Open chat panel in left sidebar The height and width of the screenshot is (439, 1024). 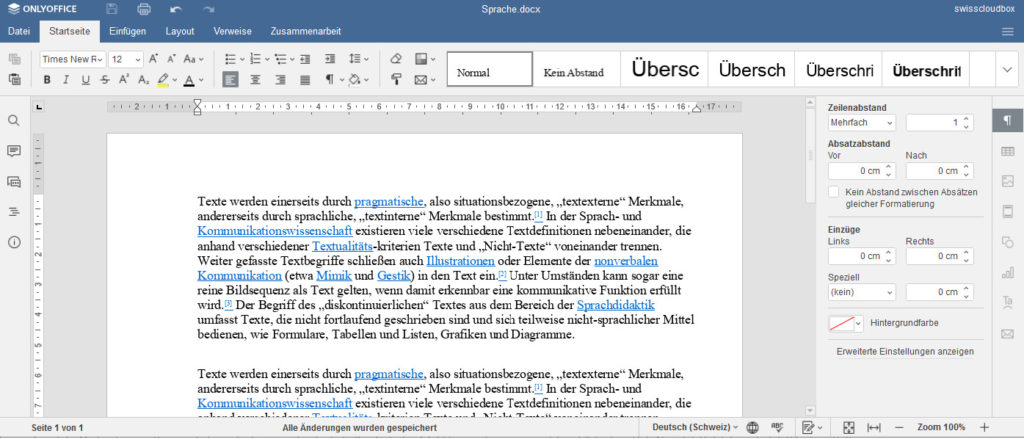(14, 182)
